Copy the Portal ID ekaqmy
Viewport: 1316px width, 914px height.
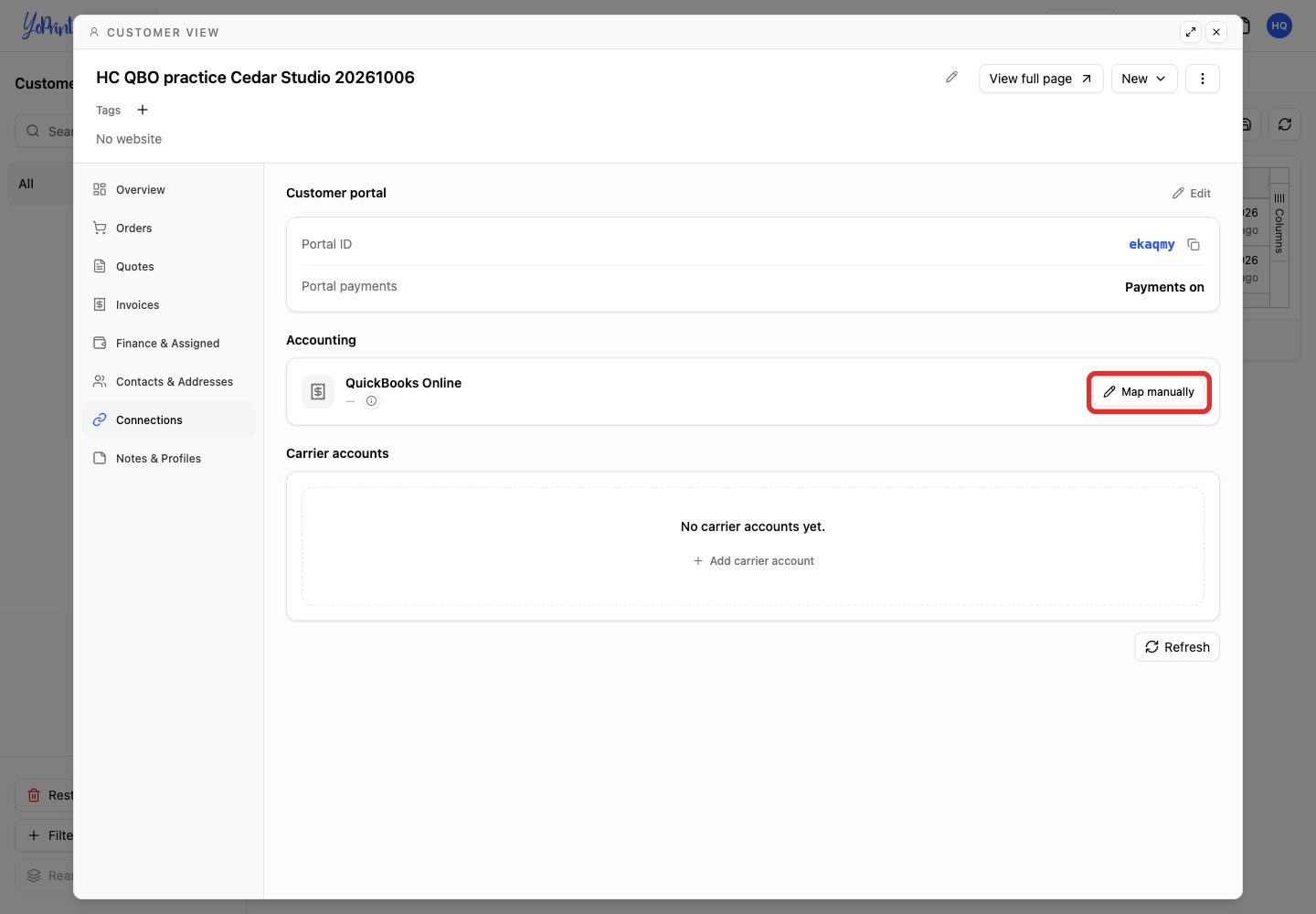[1194, 244]
